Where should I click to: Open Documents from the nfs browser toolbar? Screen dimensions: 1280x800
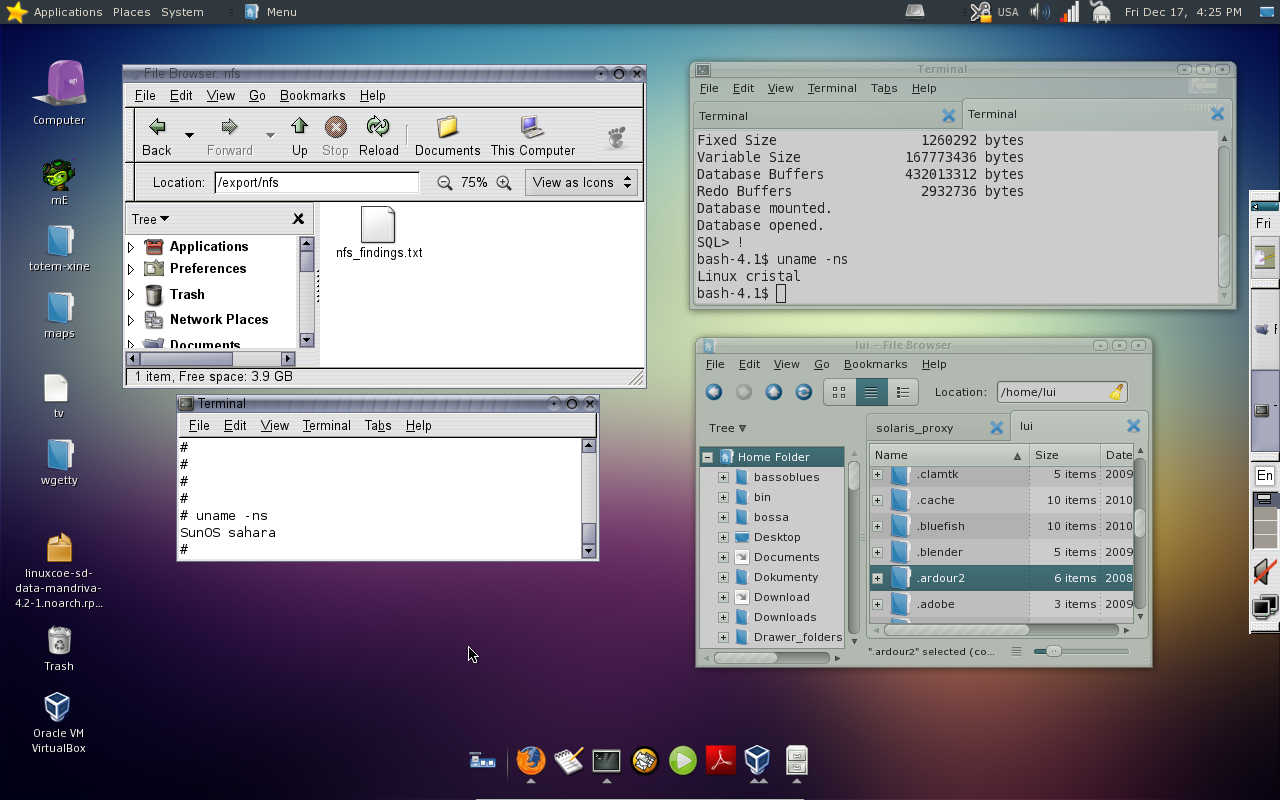click(x=447, y=136)
